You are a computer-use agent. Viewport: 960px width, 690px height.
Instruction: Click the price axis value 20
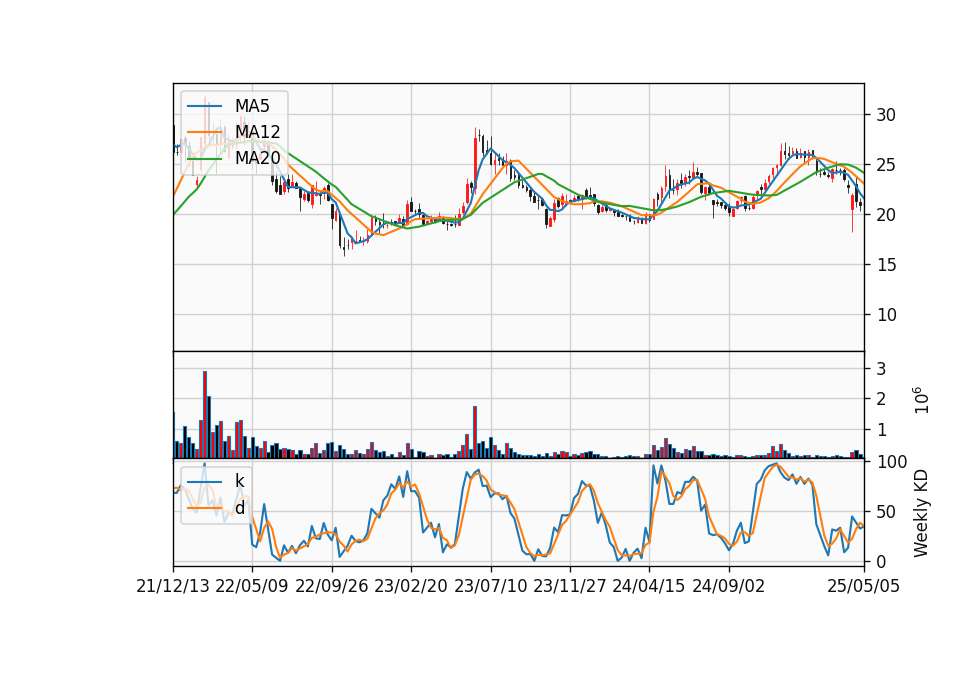coord(885,215)
